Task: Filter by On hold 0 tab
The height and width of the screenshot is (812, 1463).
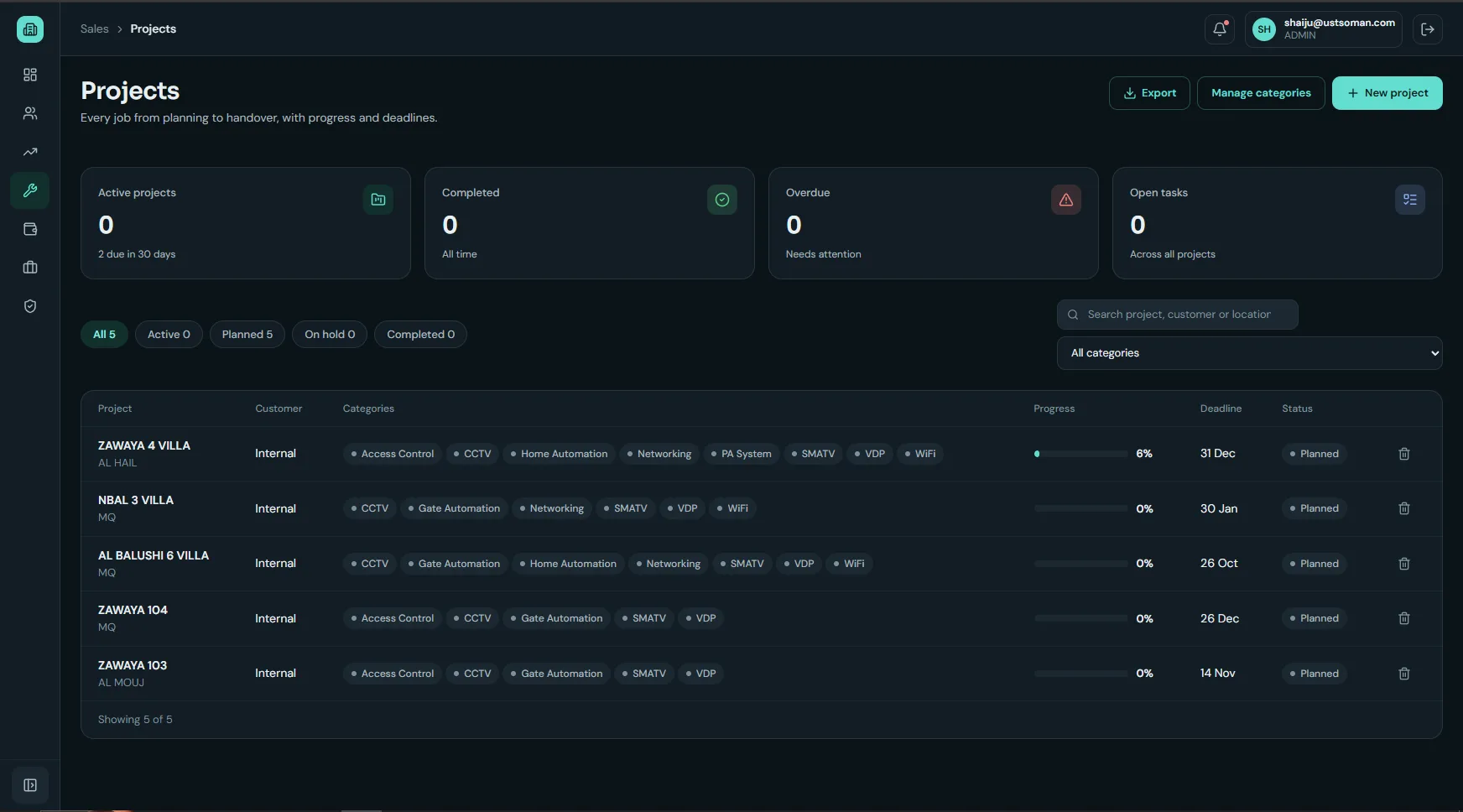Action: 330,335
